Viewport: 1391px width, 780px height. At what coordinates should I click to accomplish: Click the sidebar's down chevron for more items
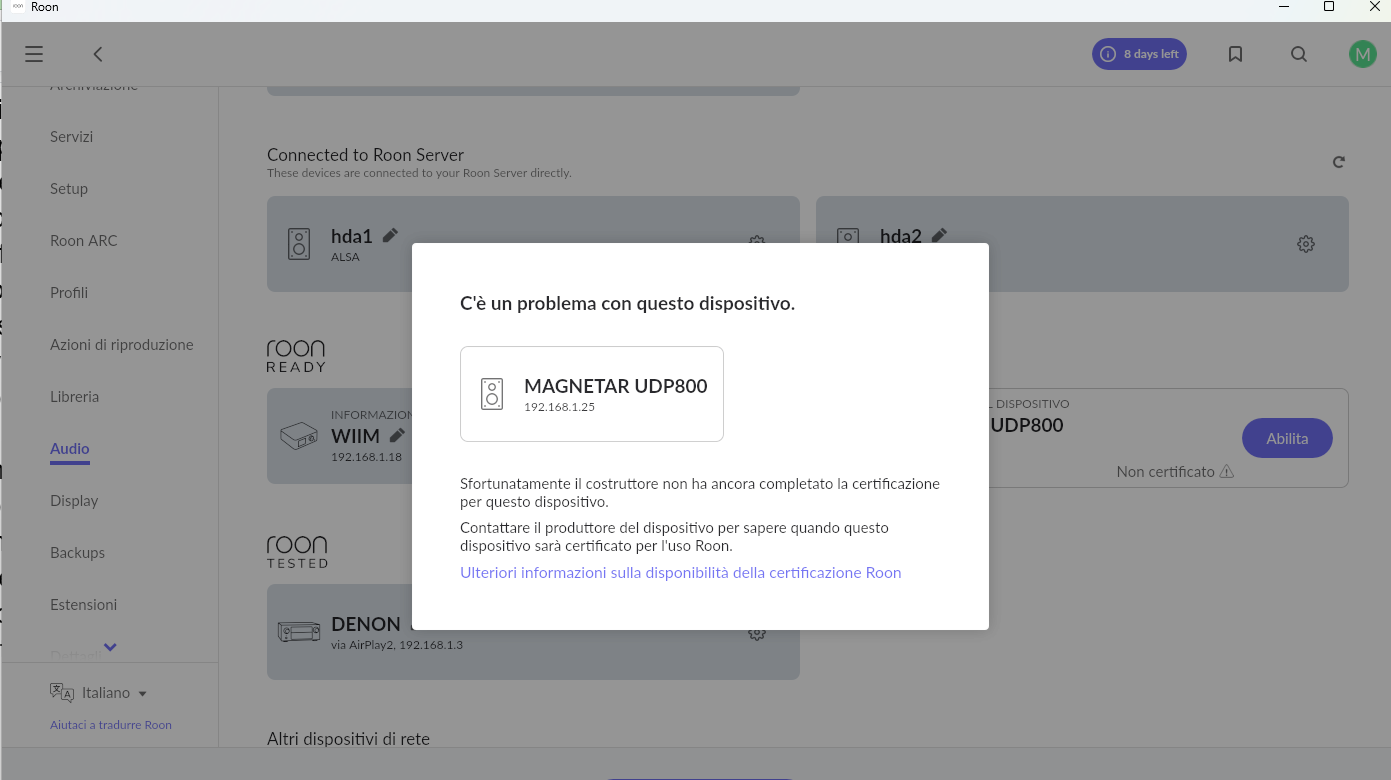110,647
